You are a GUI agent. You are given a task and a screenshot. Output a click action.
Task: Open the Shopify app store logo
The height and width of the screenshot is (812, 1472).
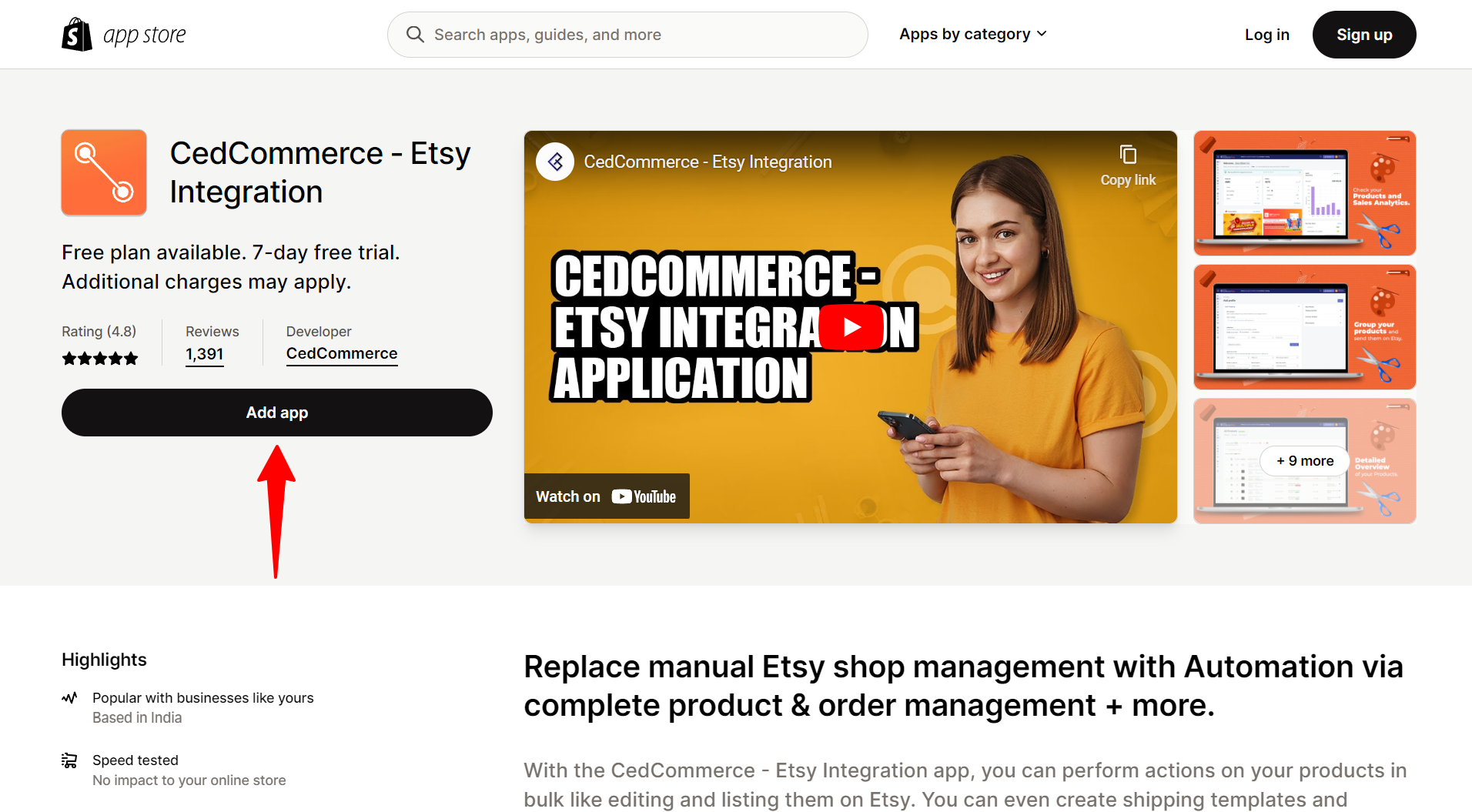tap(123, 35)
